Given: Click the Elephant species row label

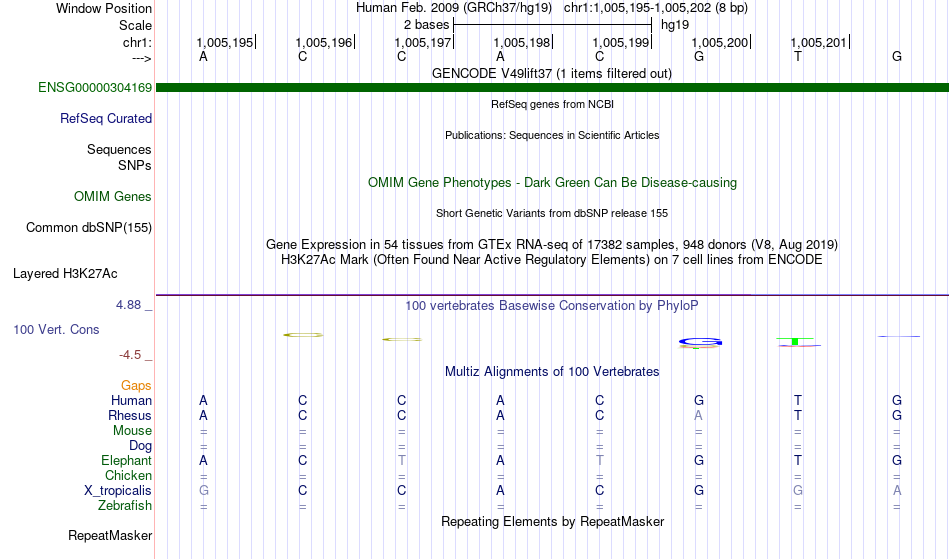Looking at the screenshot, I should point(126,461).
